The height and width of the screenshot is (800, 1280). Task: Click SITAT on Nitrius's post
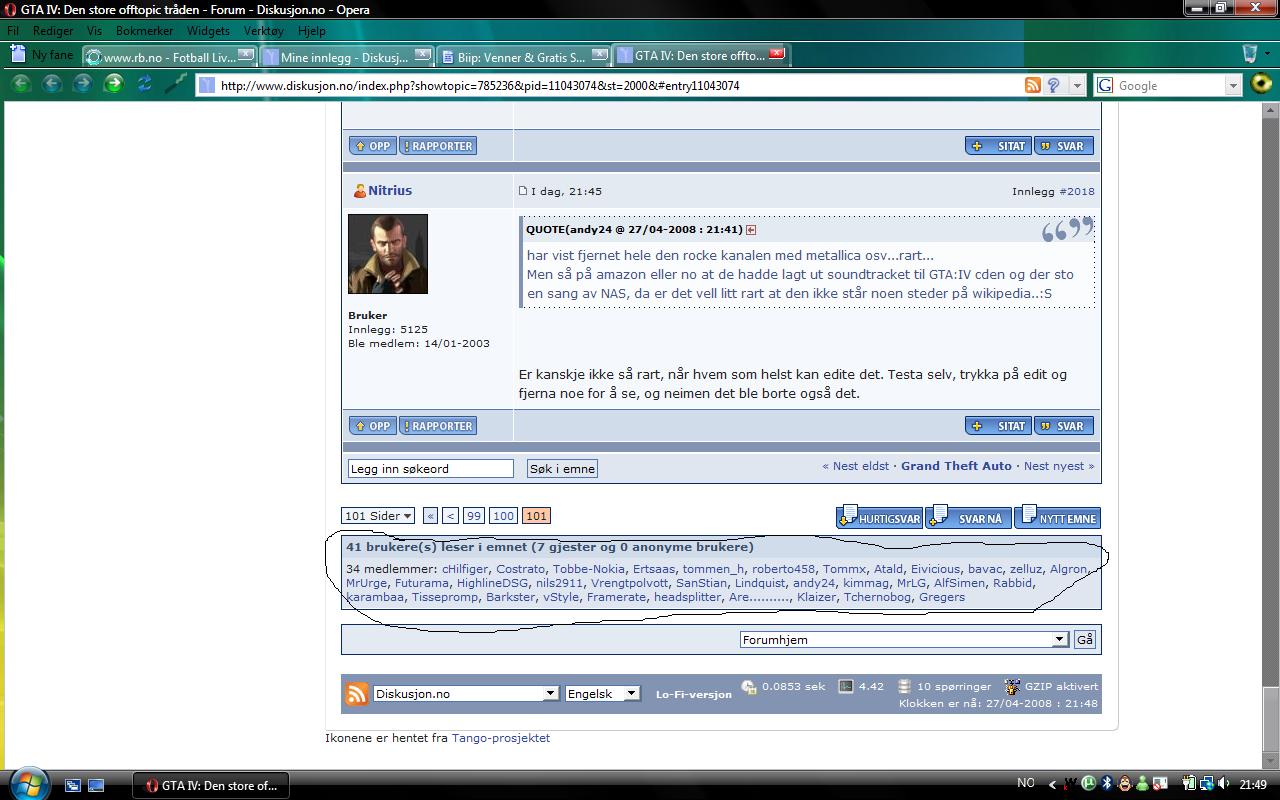998,425
